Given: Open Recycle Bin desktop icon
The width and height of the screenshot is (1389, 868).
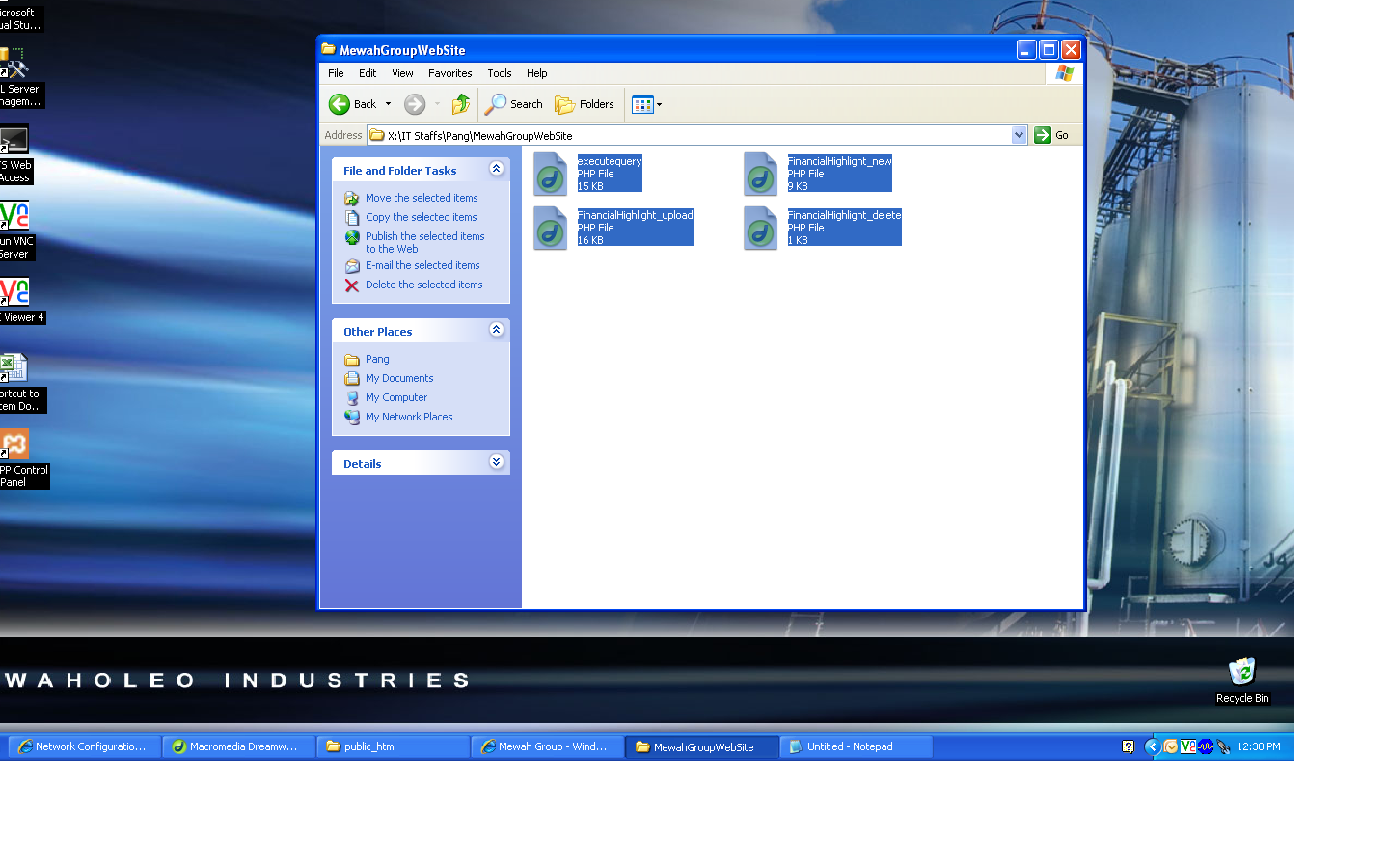Looking at the screenshot, I should coord(1241,672).
